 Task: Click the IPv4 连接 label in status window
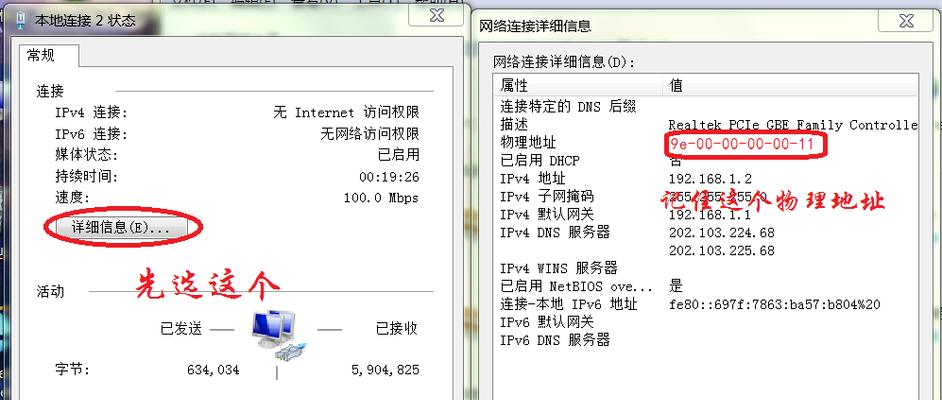(91, 112)
